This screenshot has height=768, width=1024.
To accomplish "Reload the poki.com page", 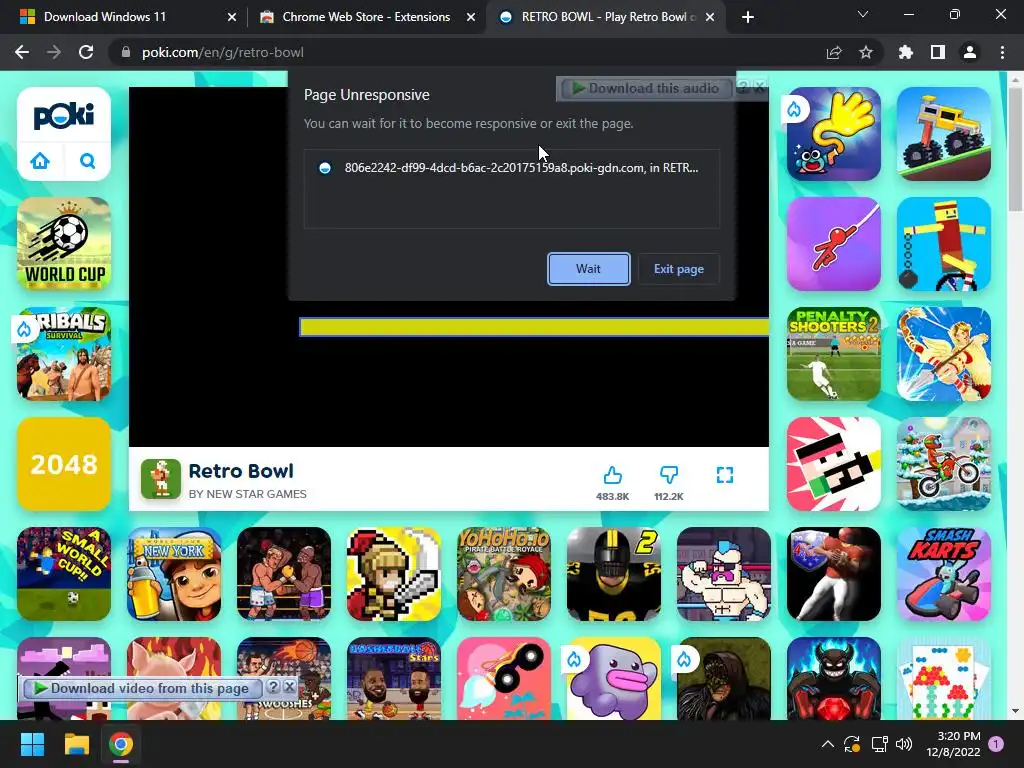I will [x=86, y=52].
